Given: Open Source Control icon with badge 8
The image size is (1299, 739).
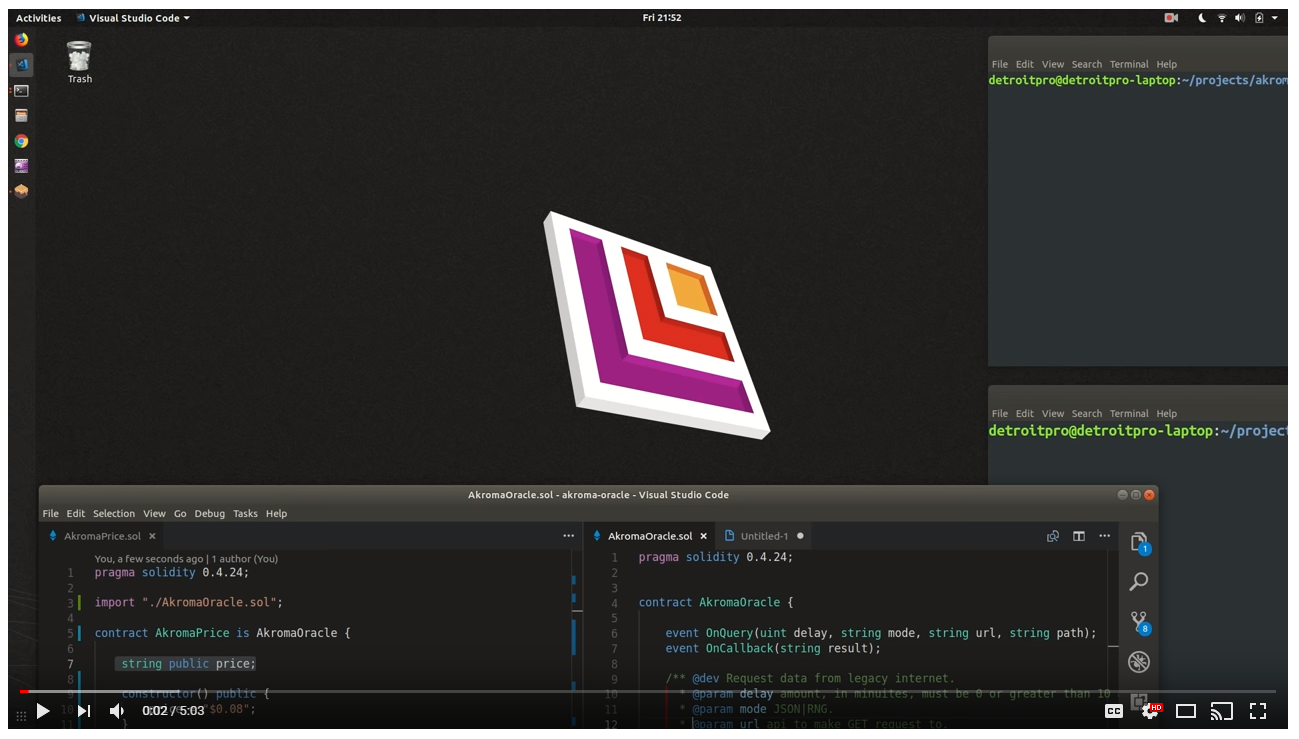Looking at the screenshot, I should [x=1139, y=622].
